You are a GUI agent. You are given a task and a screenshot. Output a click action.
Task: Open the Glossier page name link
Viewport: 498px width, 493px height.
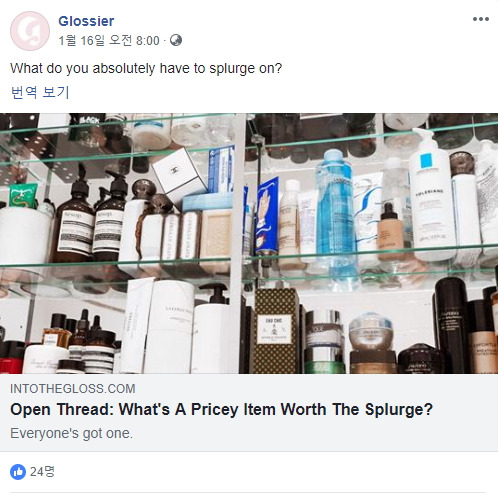tap(86, 21)
